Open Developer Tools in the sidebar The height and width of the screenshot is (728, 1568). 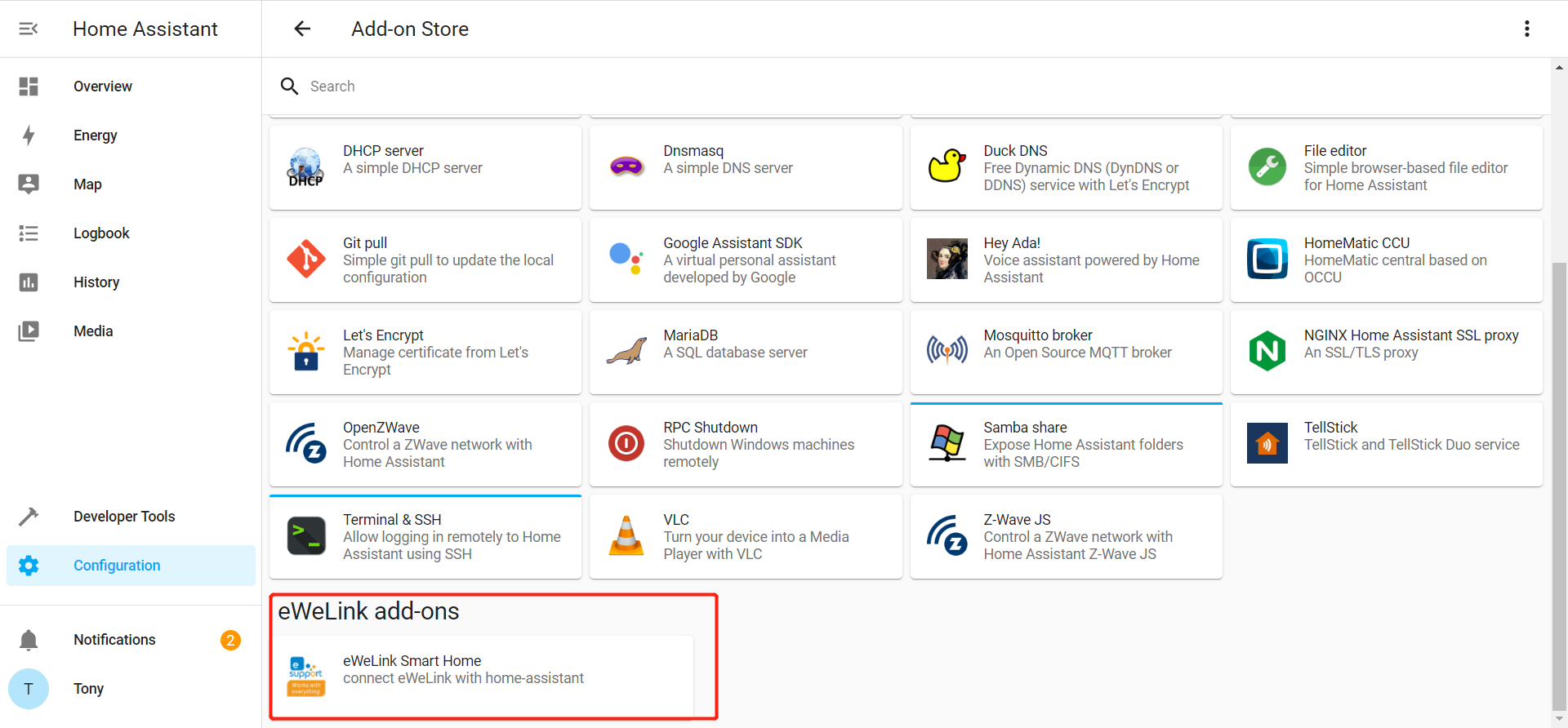coord(131,517)
